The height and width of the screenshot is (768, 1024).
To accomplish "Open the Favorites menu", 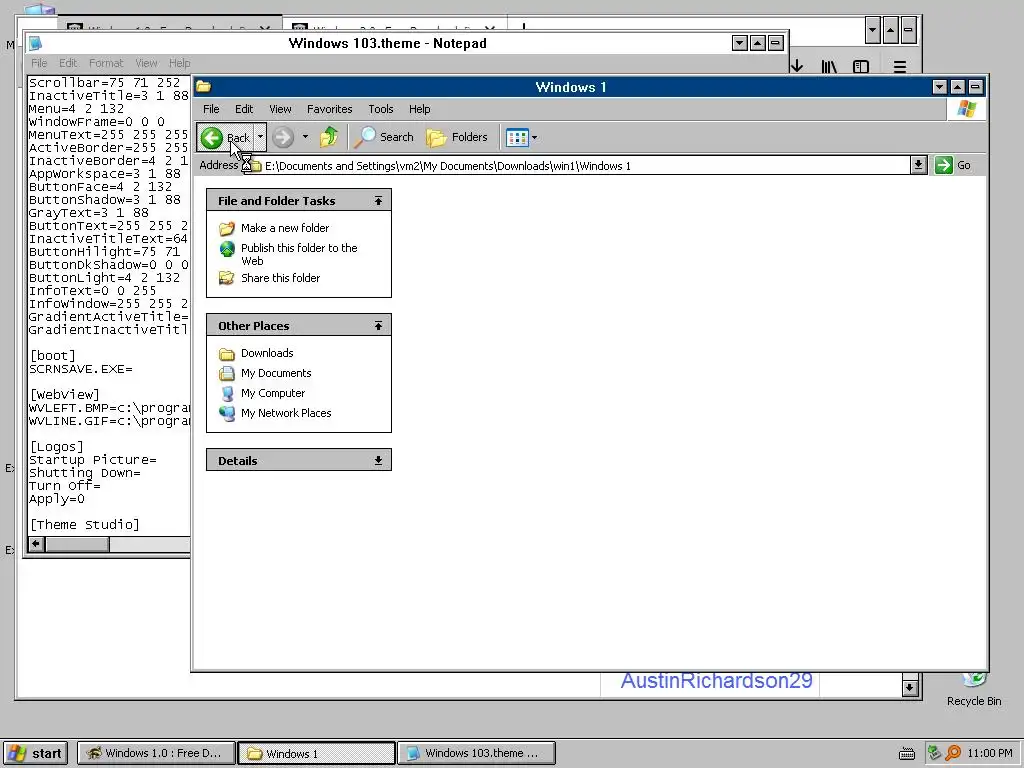I will point(330,109).
